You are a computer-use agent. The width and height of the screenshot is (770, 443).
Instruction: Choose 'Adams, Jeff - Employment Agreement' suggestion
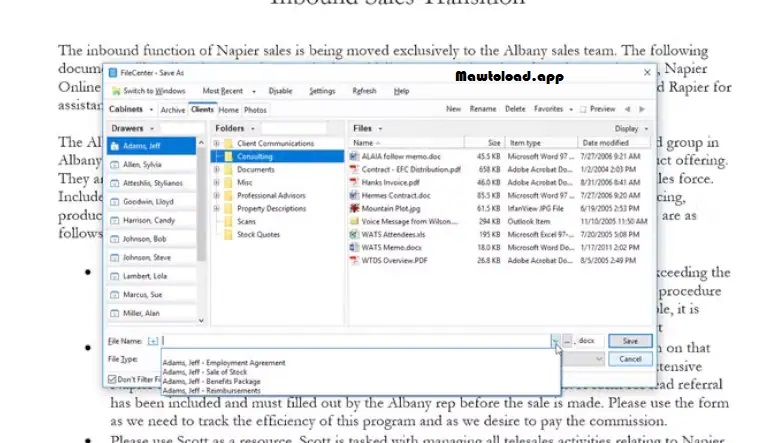(224, 363)
